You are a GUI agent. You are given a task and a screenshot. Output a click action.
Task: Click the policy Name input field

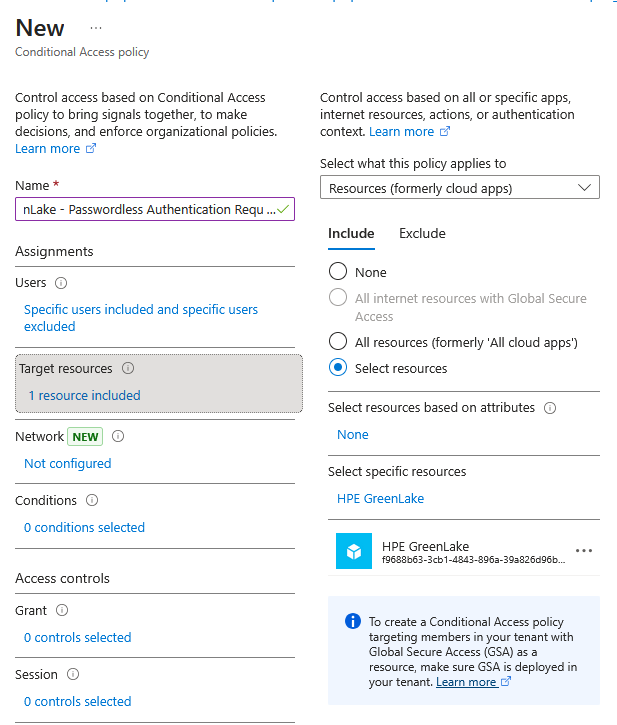pyautogui.click(x=148, y=209)
